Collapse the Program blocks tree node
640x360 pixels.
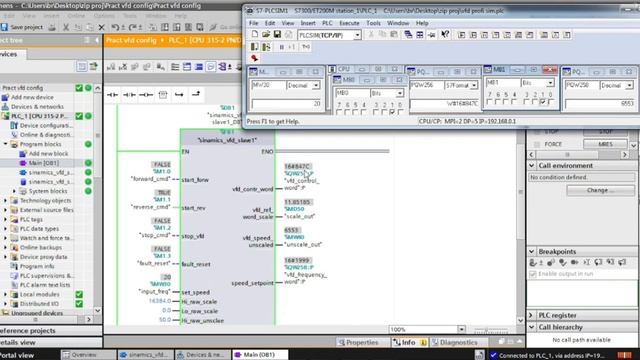click(6, 144)
